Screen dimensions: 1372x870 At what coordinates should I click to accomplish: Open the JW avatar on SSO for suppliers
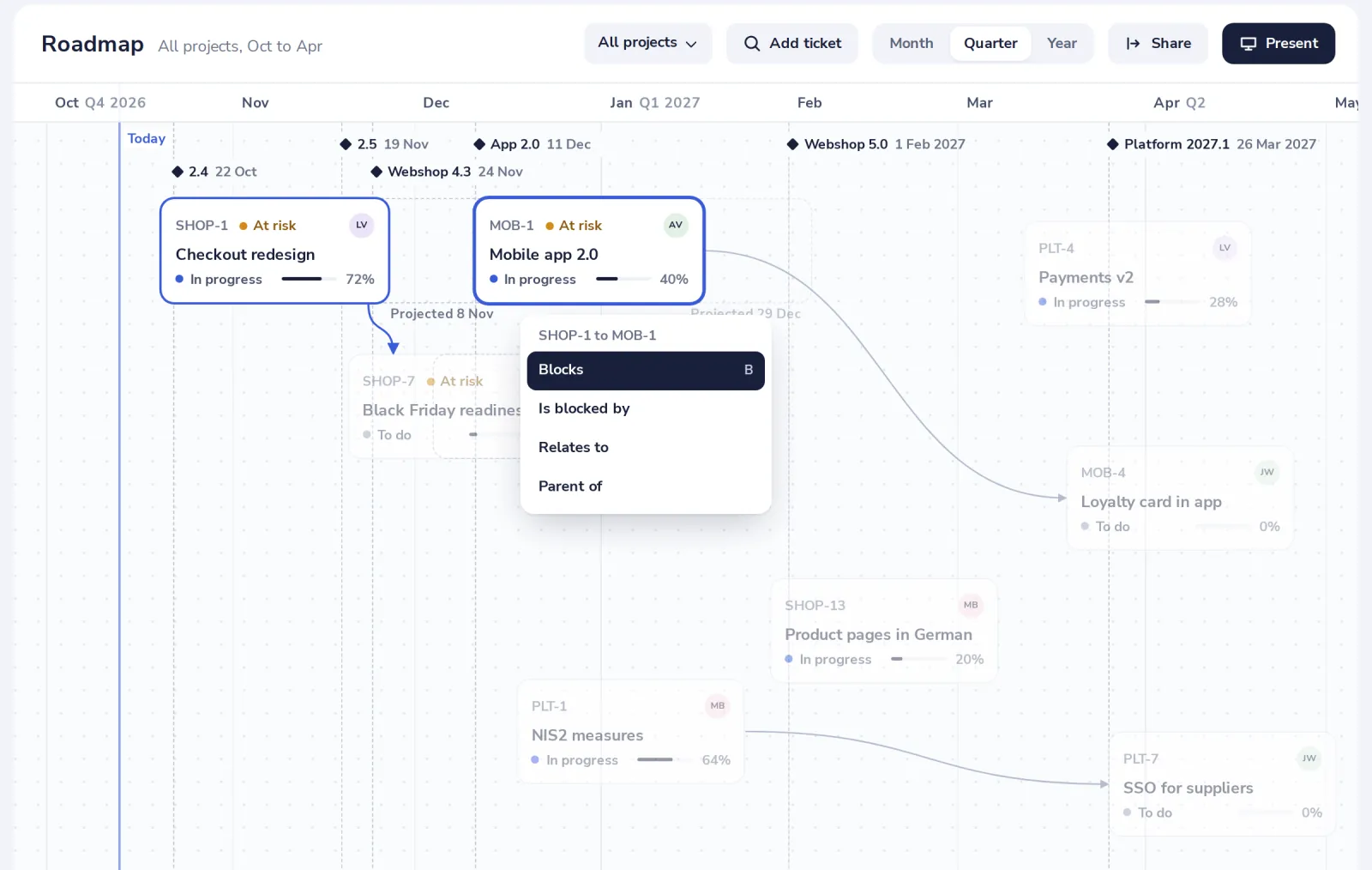tap(1309, 758)
